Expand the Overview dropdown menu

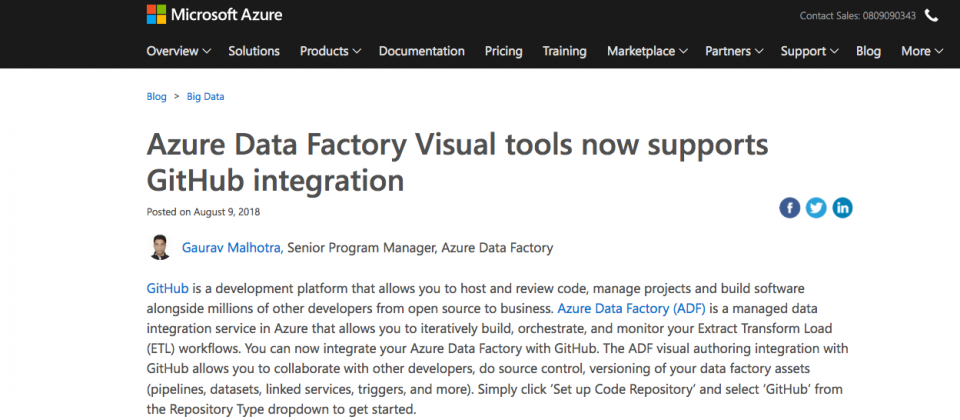[x=179, y=51]
